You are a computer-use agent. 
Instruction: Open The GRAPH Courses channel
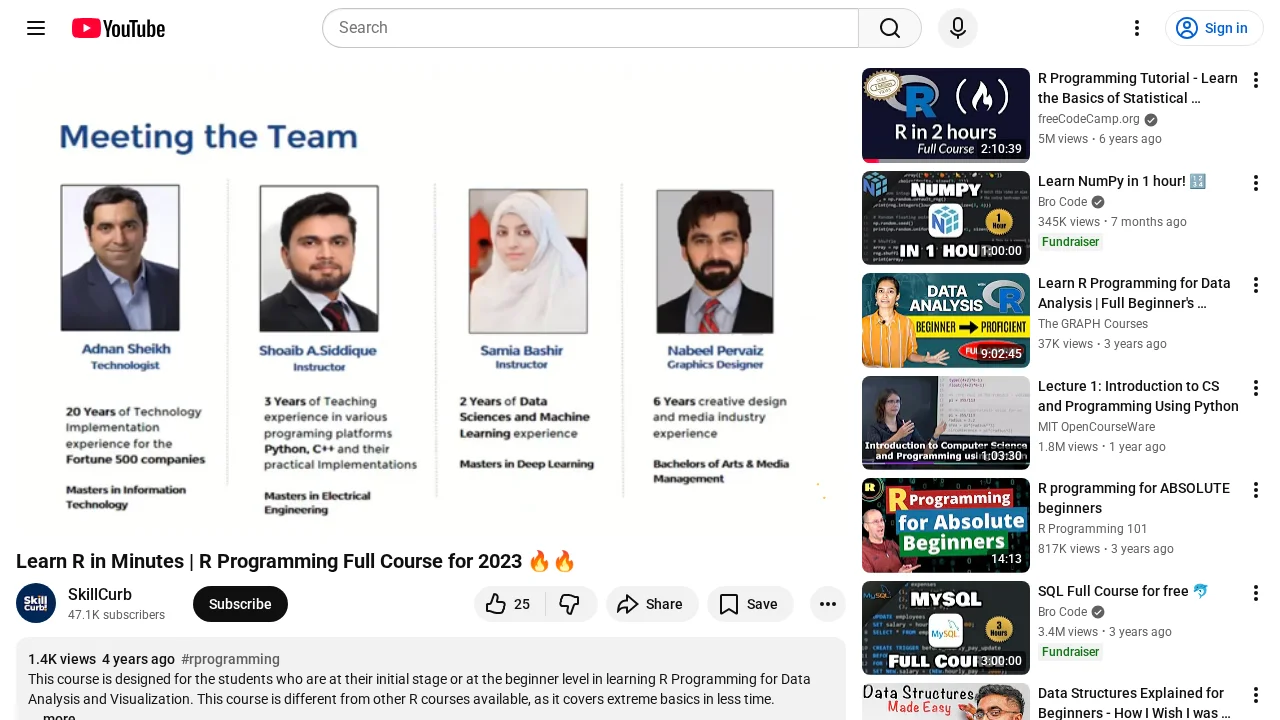tap(1093, 324)
